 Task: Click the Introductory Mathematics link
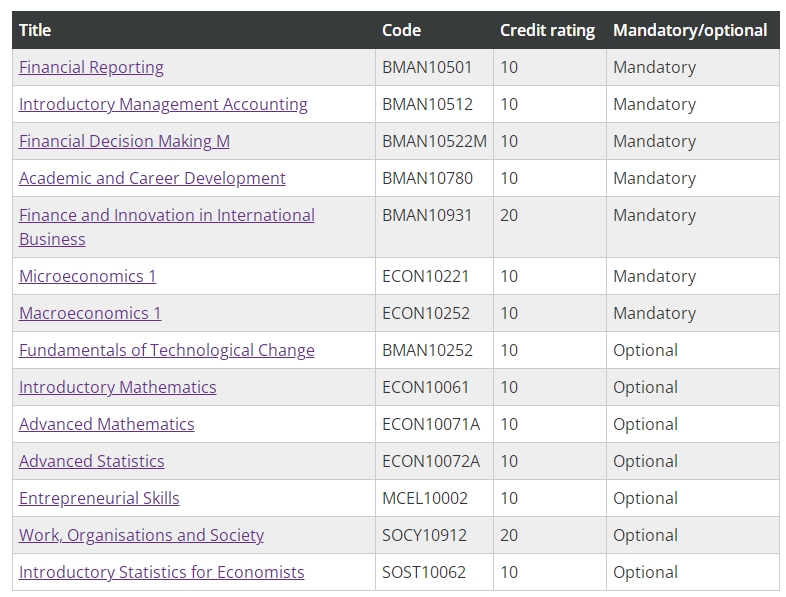point(118,387)
